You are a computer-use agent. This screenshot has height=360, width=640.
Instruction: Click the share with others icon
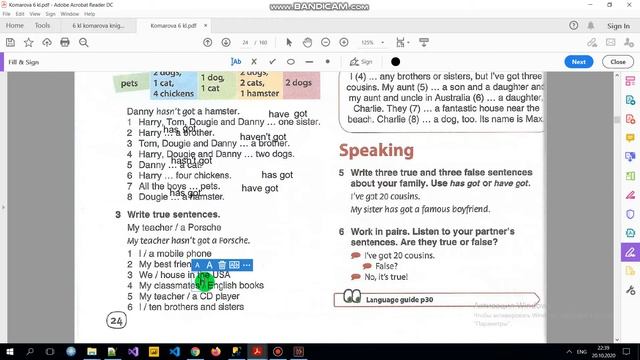tap(629, 42)
